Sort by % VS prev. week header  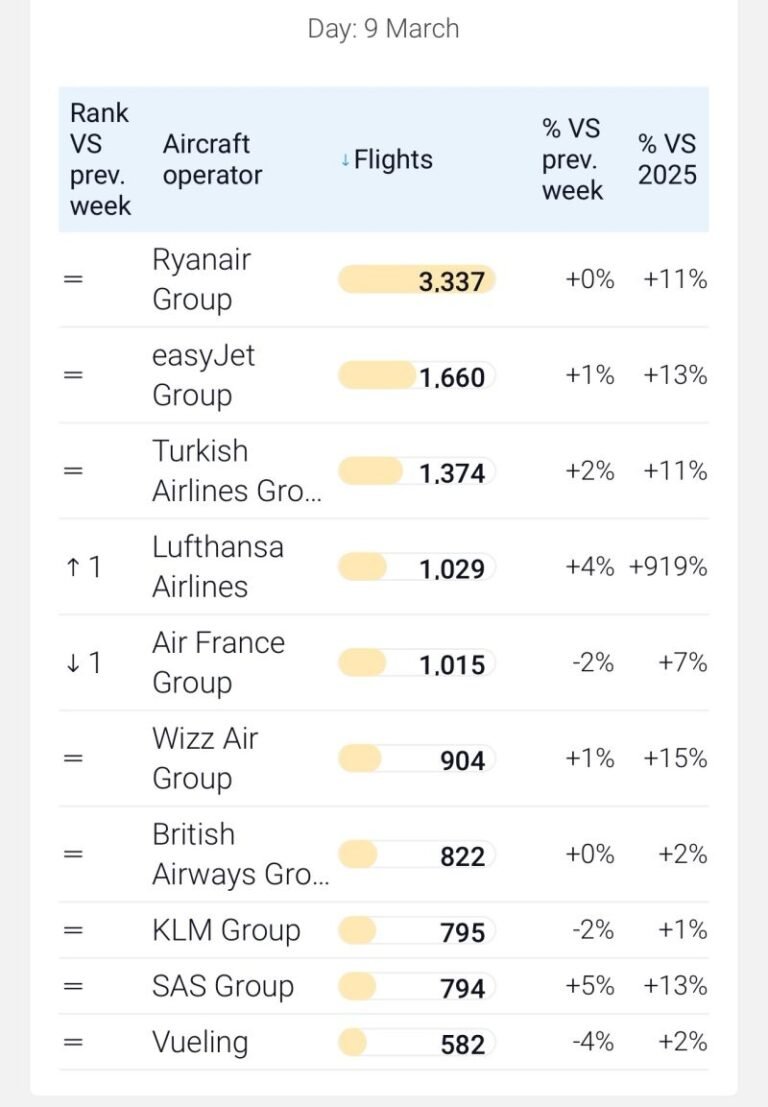pyautogui.click(x=572, y=160)
